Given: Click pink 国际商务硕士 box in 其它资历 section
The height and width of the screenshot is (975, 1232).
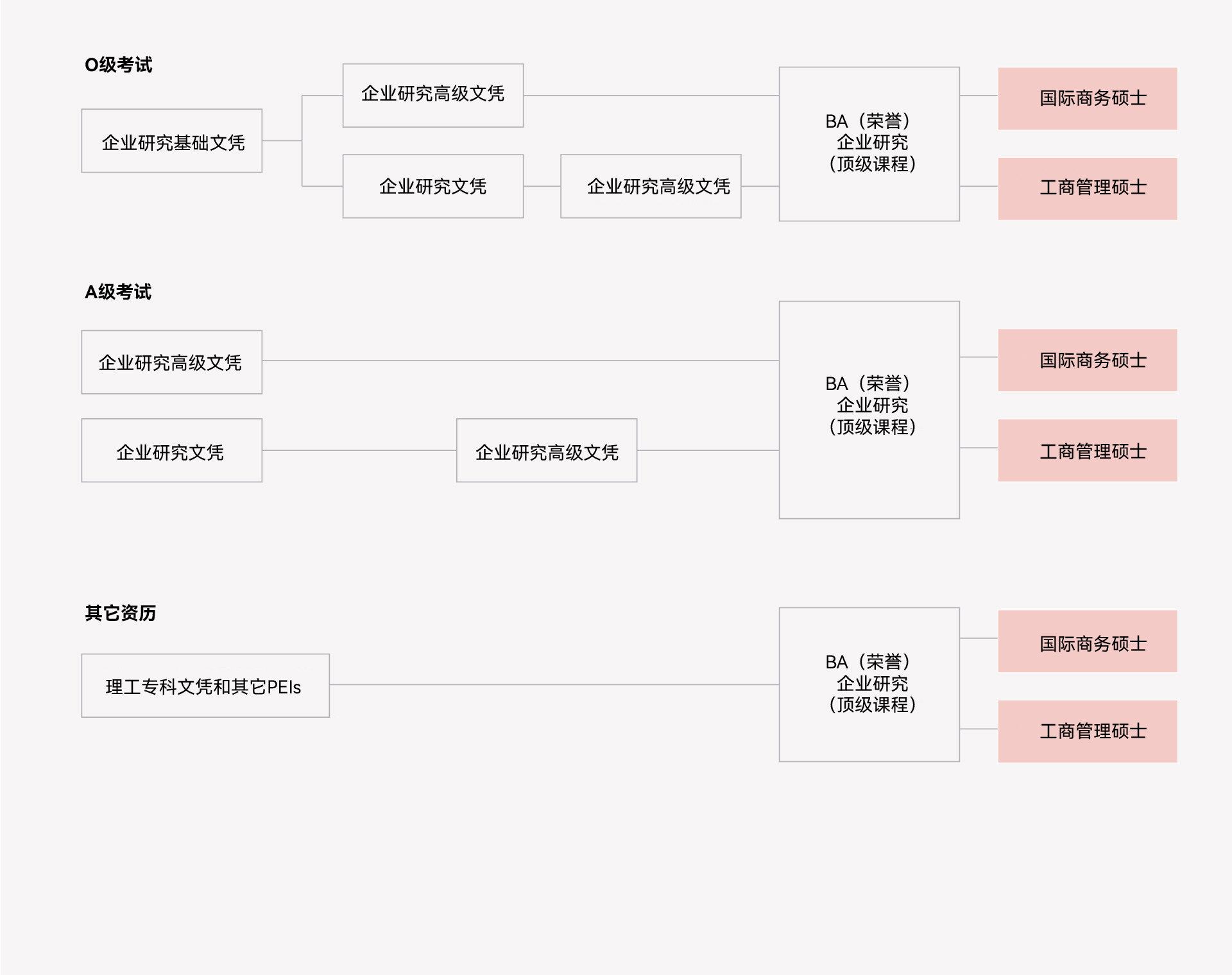Looking at the screenshot, I should (x=1088, y=641).
